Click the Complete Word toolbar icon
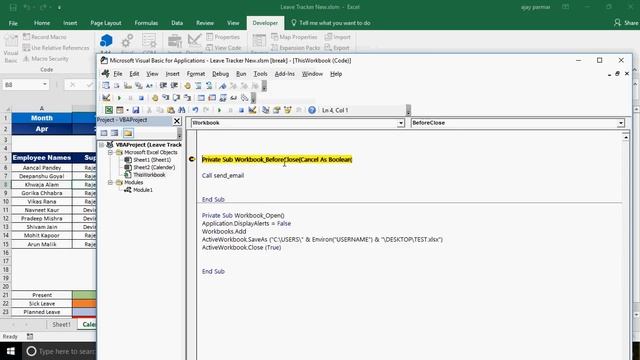The width and height of the screenshot is (640, 360). [150, 86]
